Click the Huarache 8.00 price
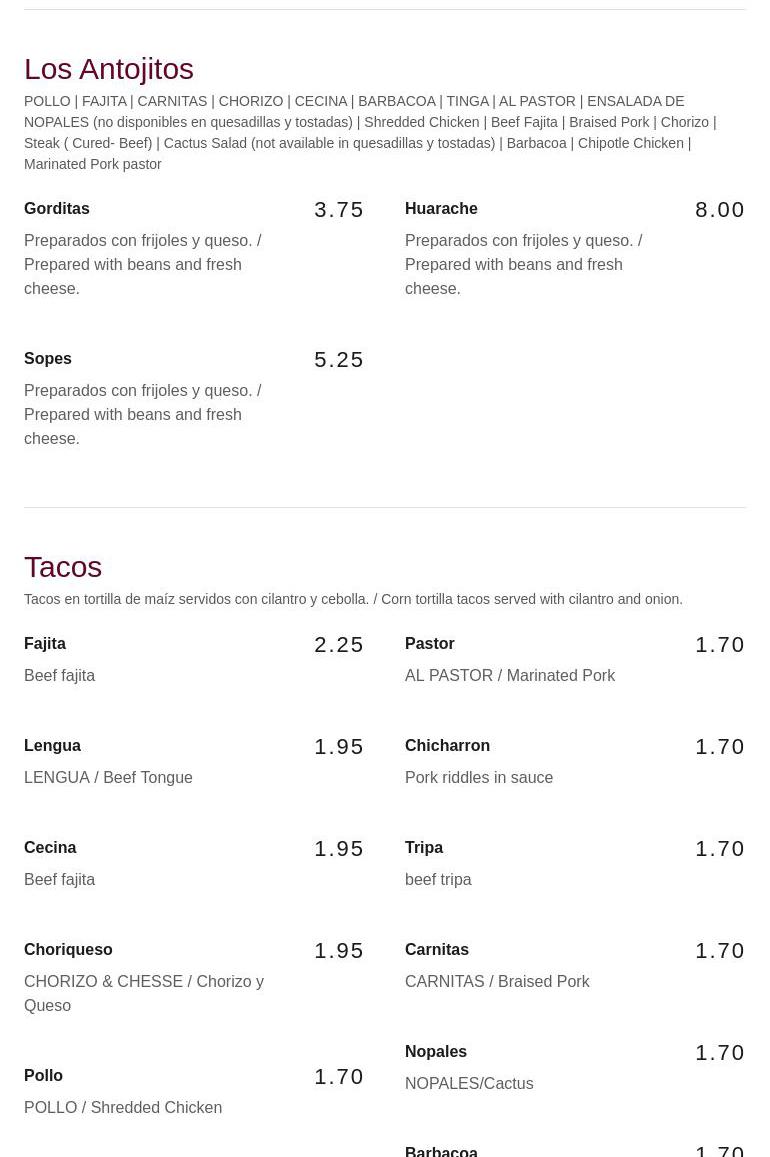The height and width of the screenshot is (1157, 770). pyautogui.click(x=720, y=210)
